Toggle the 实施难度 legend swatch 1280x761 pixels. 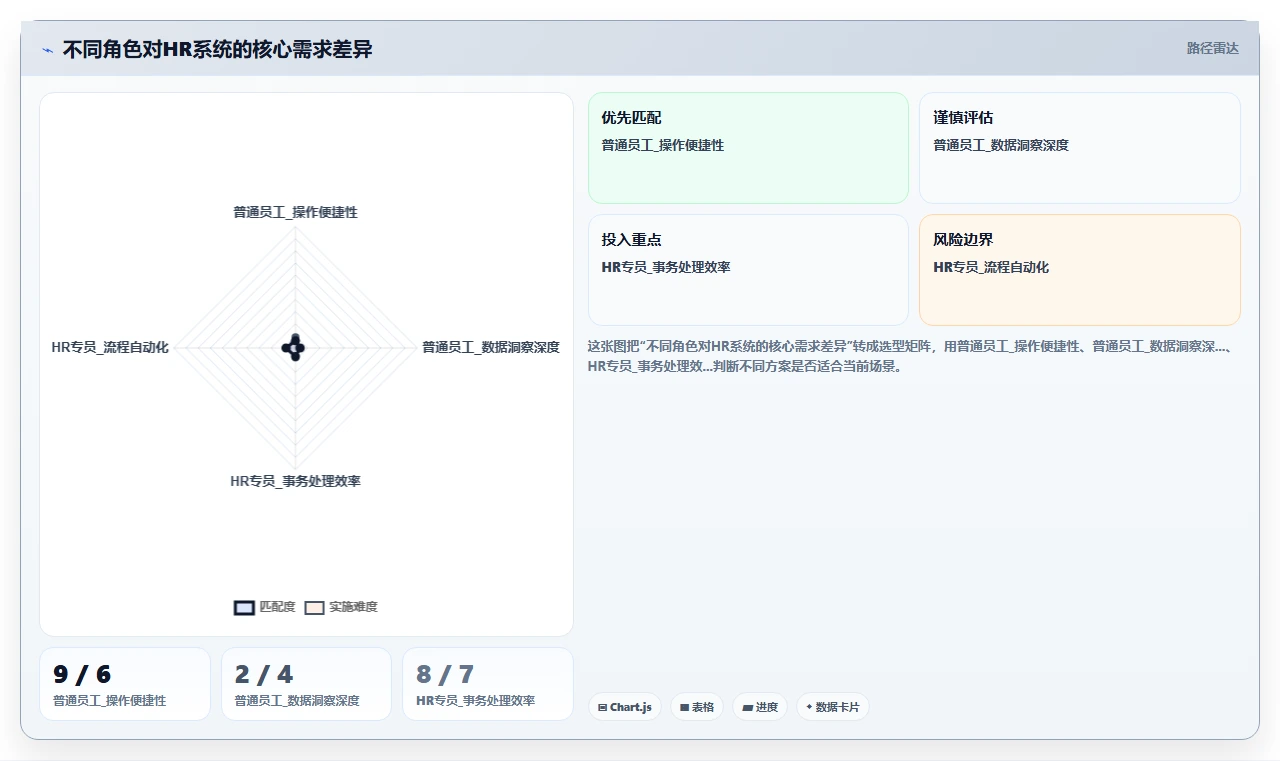click(315, 607)
